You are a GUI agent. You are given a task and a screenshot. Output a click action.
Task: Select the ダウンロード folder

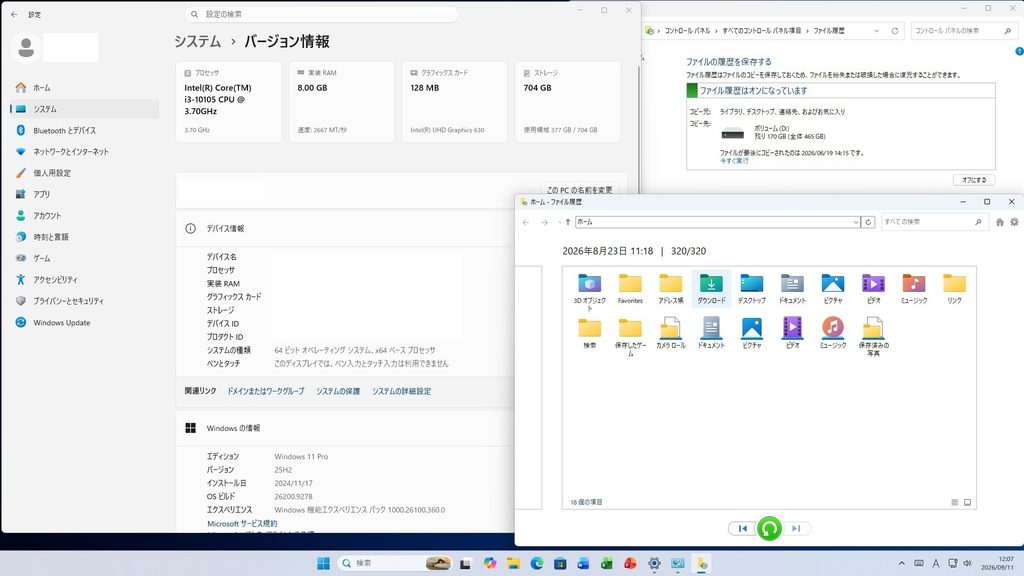(711, 289)
